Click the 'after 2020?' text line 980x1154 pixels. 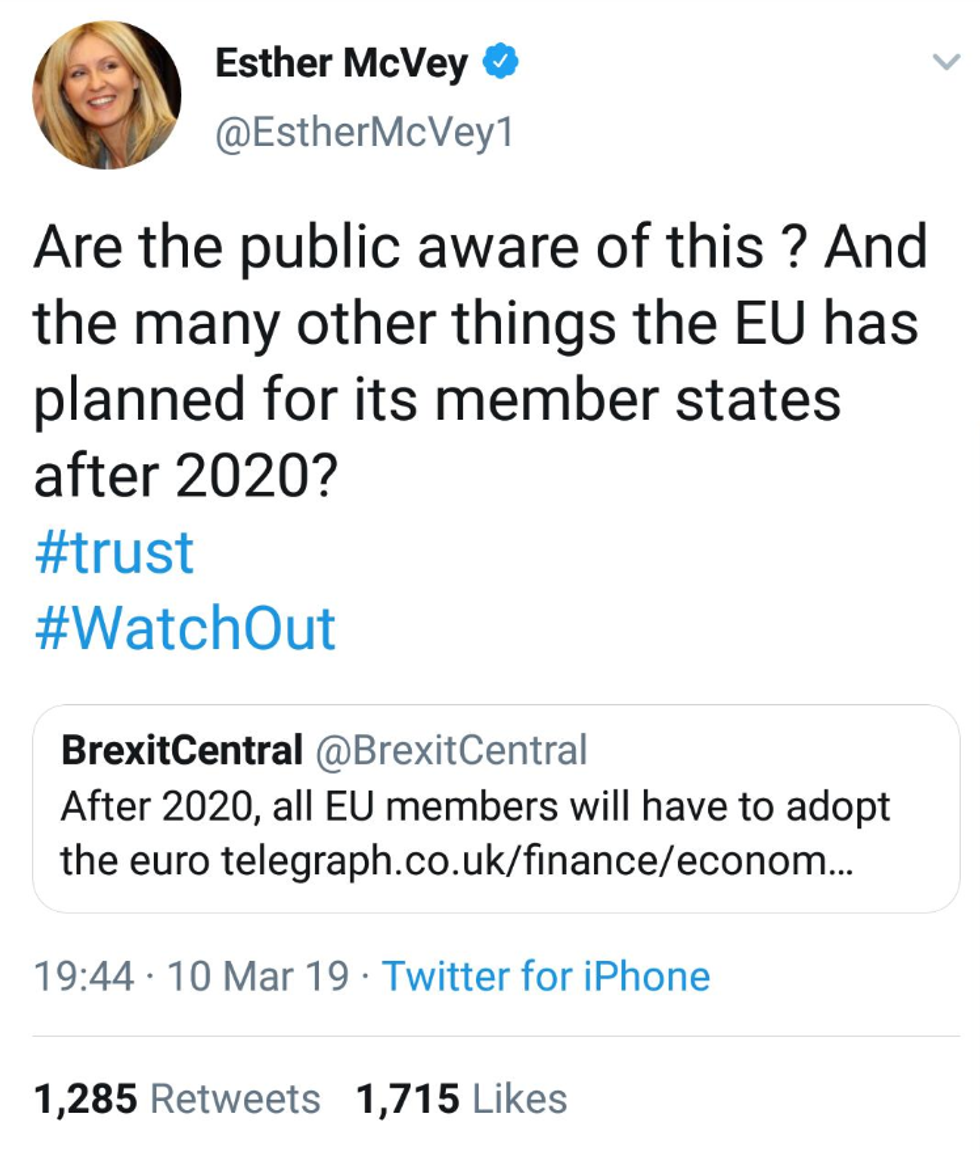(x=185, y=476)
